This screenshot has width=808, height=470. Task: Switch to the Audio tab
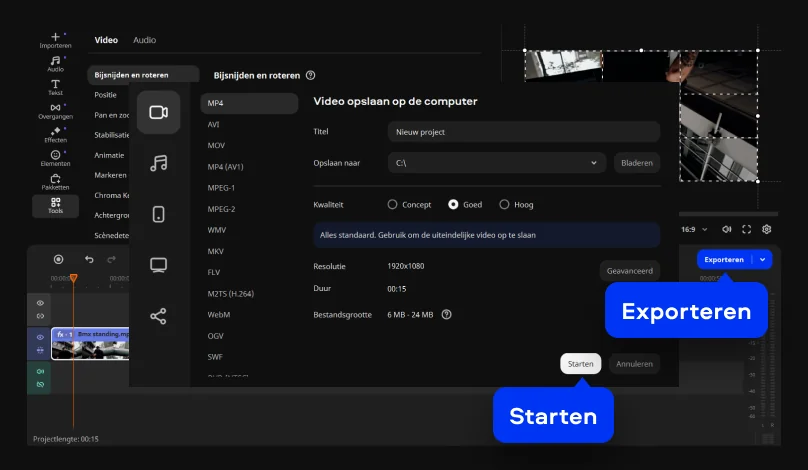pyautogui.click(x=144, y=40)
